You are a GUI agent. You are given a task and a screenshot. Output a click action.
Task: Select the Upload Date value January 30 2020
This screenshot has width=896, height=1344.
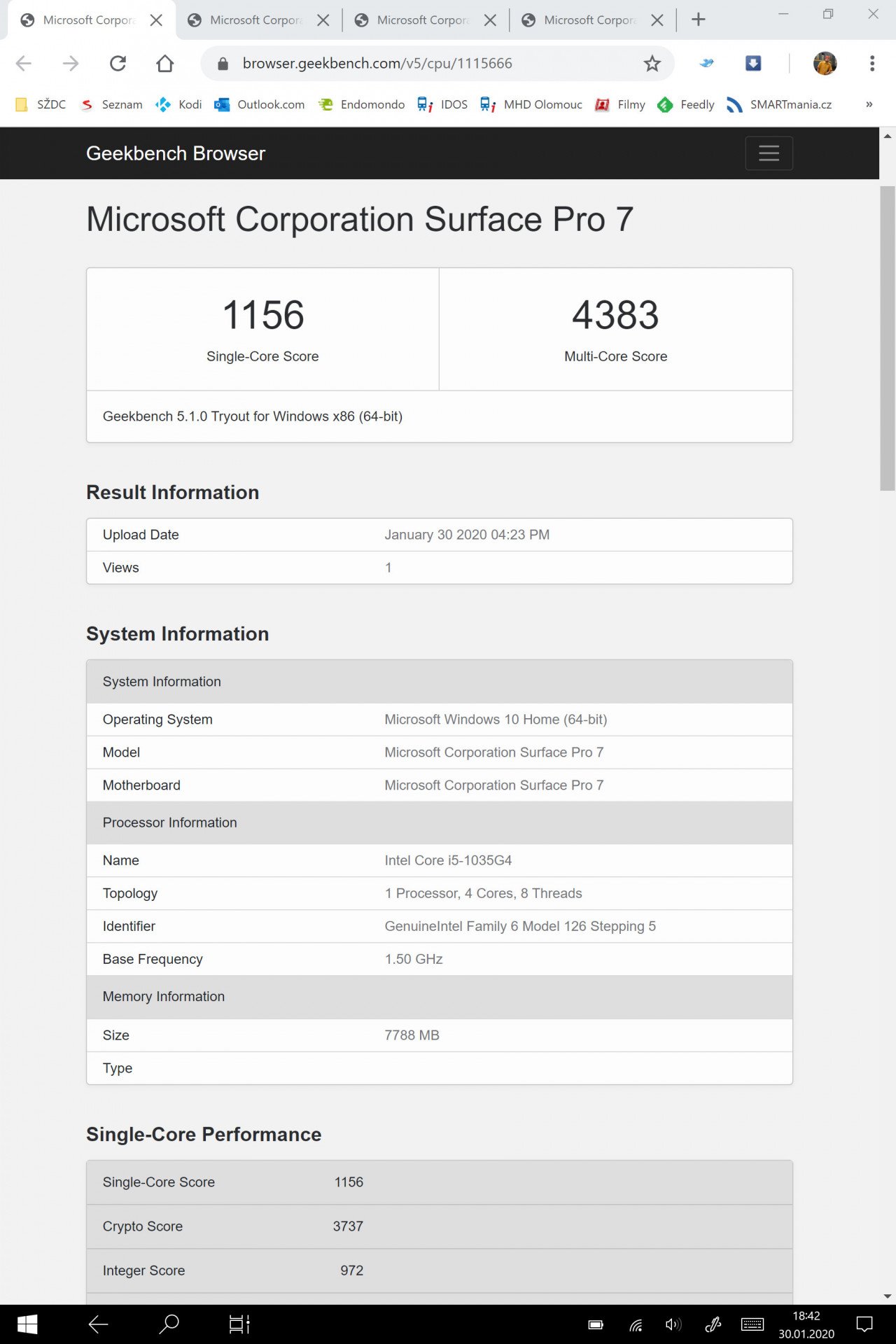(x=467, y=535)
